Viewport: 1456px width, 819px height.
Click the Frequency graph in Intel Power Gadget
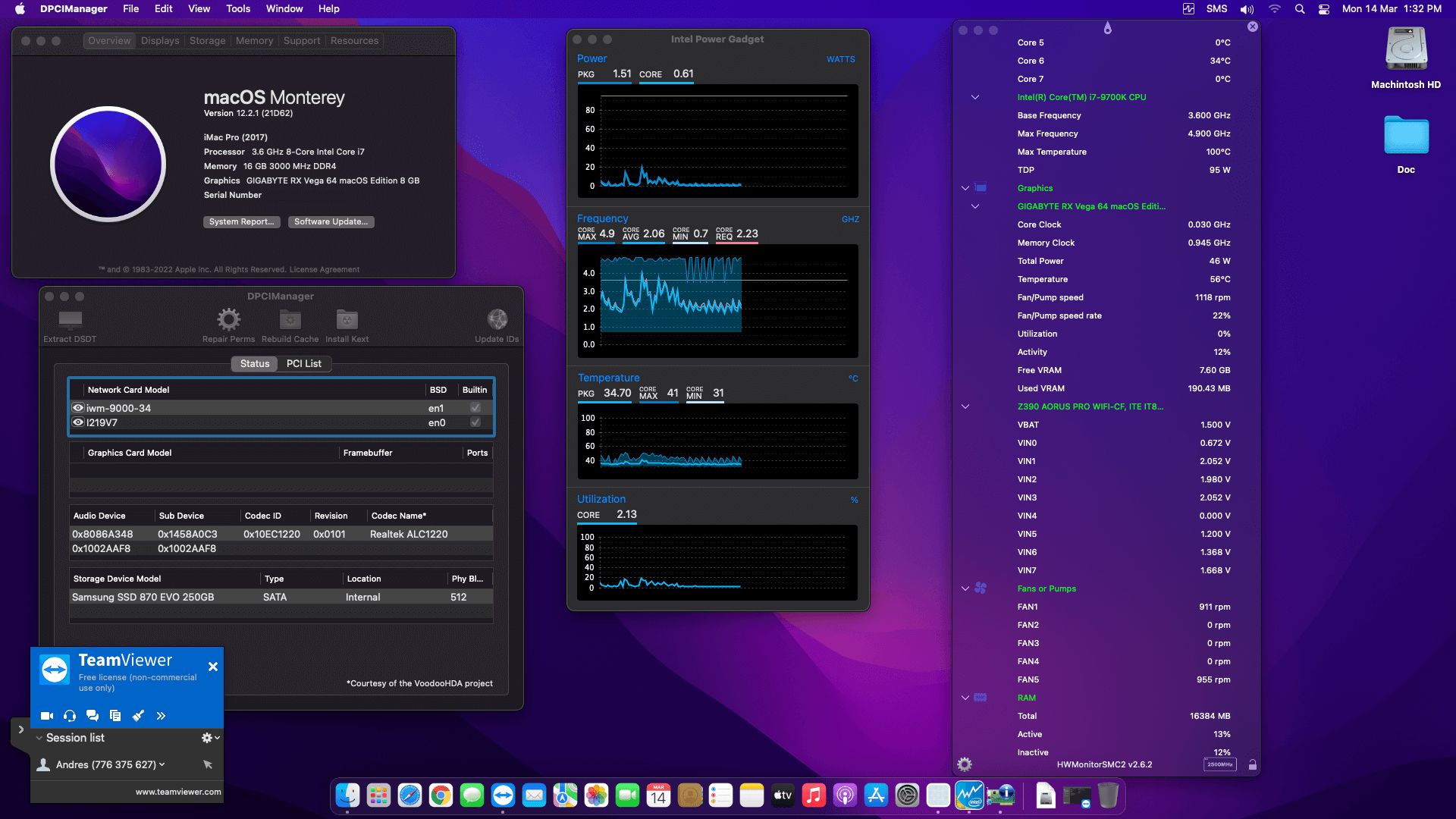[x=717, y=301]
